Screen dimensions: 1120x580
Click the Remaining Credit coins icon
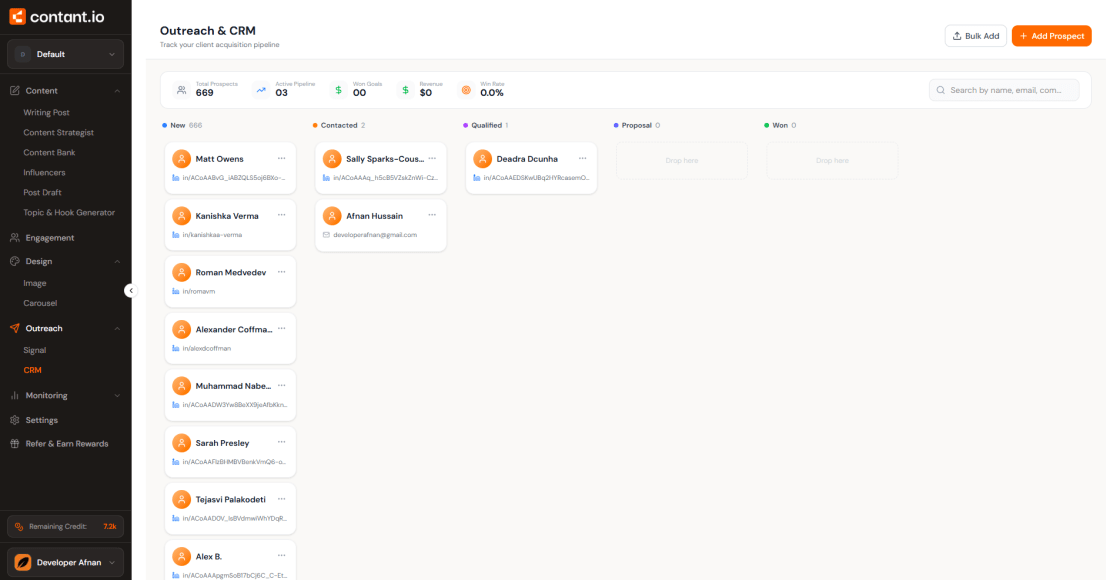19,526
